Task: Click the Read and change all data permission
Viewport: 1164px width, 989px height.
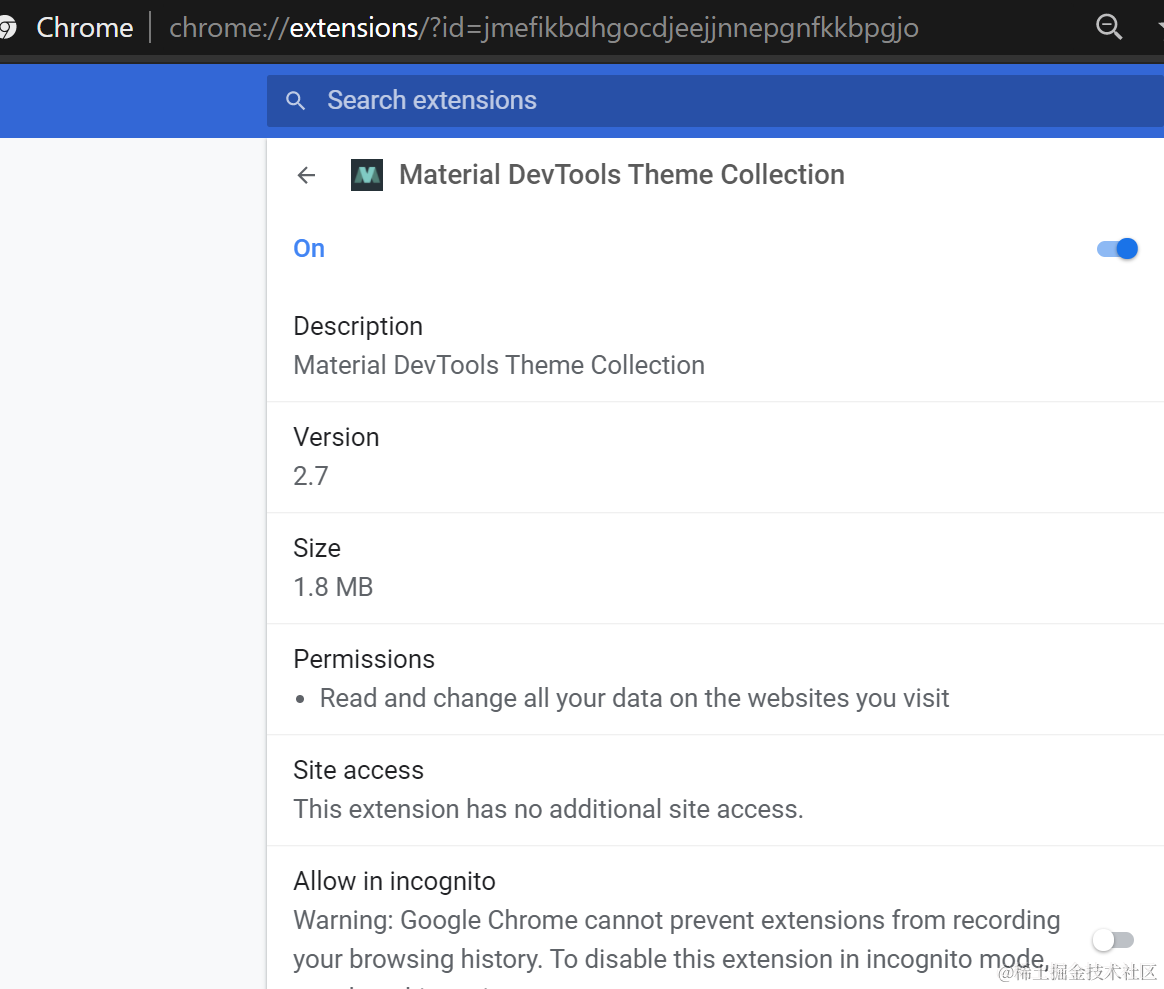Action: (634, 698)
